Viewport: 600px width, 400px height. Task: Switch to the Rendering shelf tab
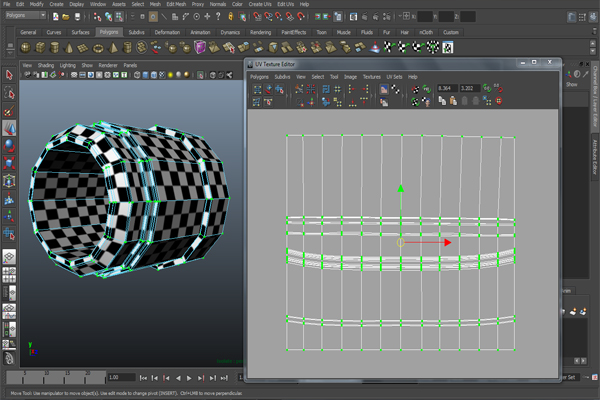(x=261, y=32)
